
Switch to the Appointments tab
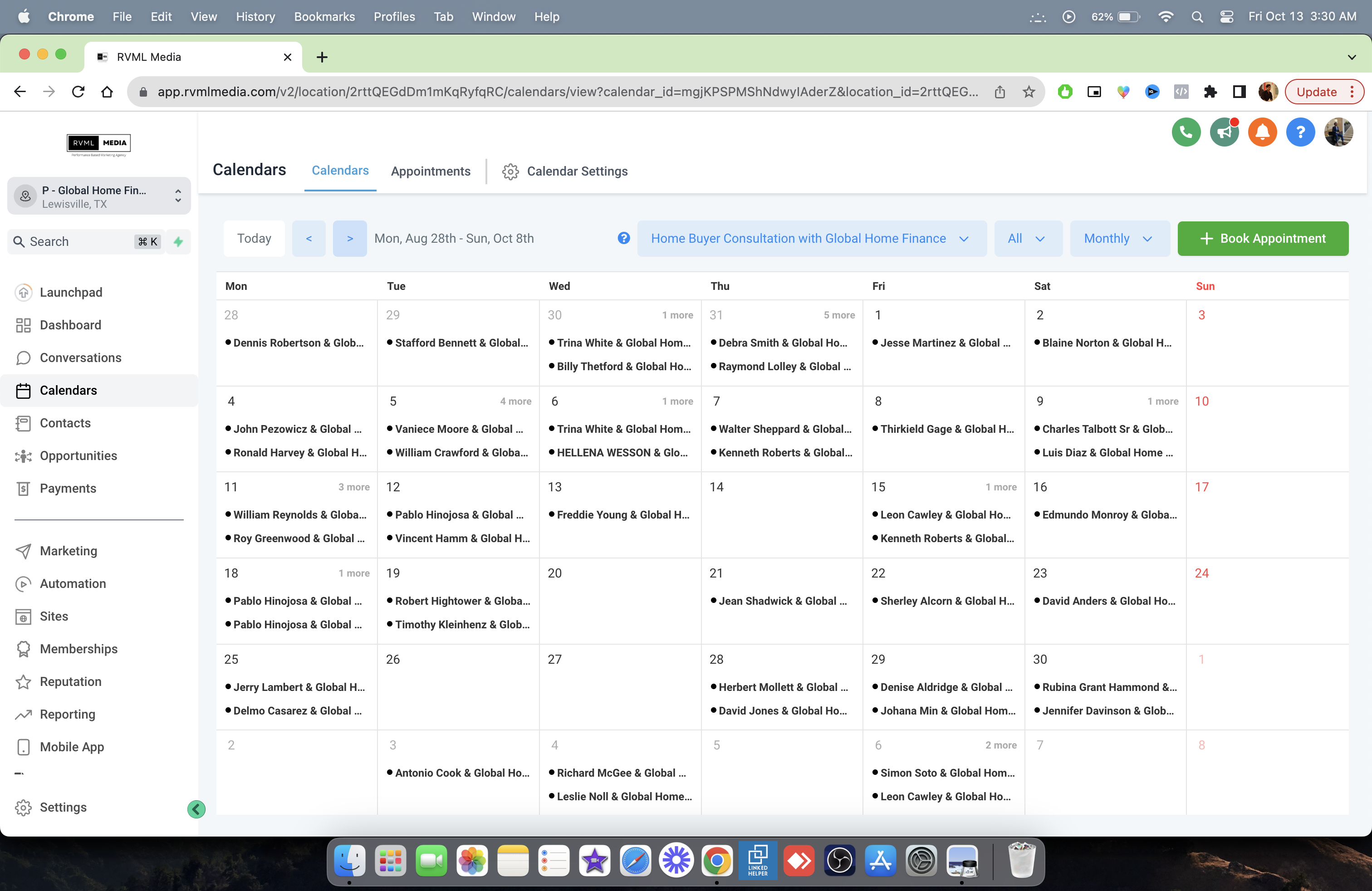pyautogui.click(x=431, y=171)
